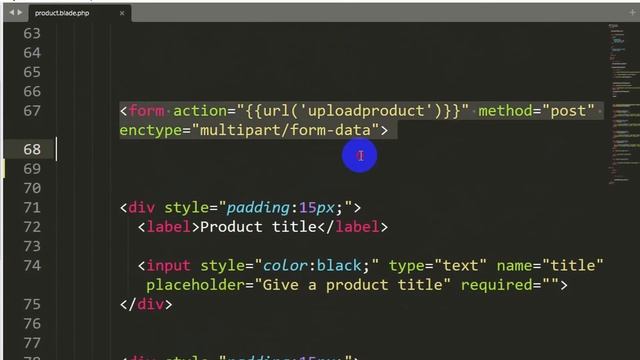
Task: Click line number 64 in gutter
Action: pos(32,53)
